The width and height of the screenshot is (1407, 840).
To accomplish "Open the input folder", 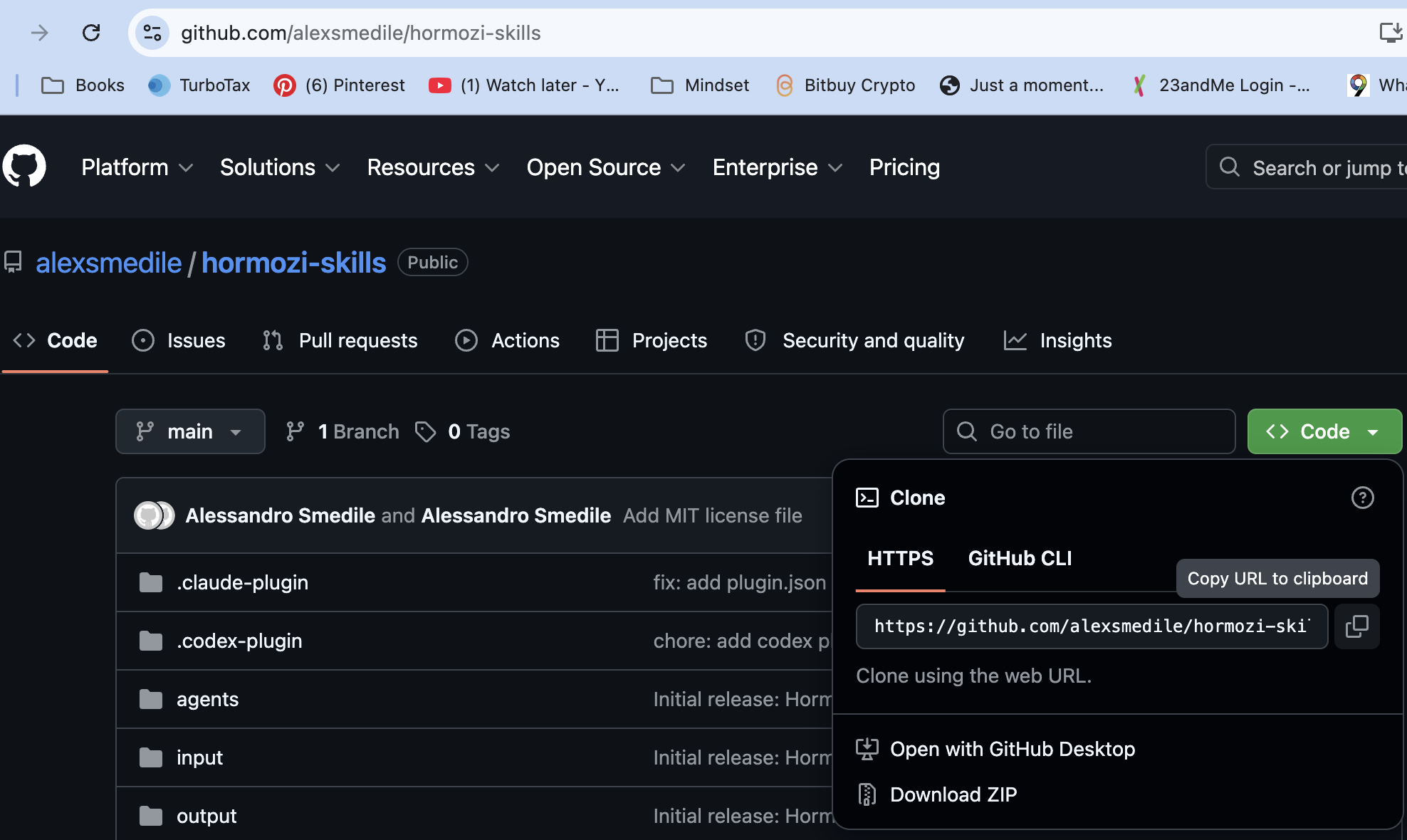I will (x=199, y=758).
